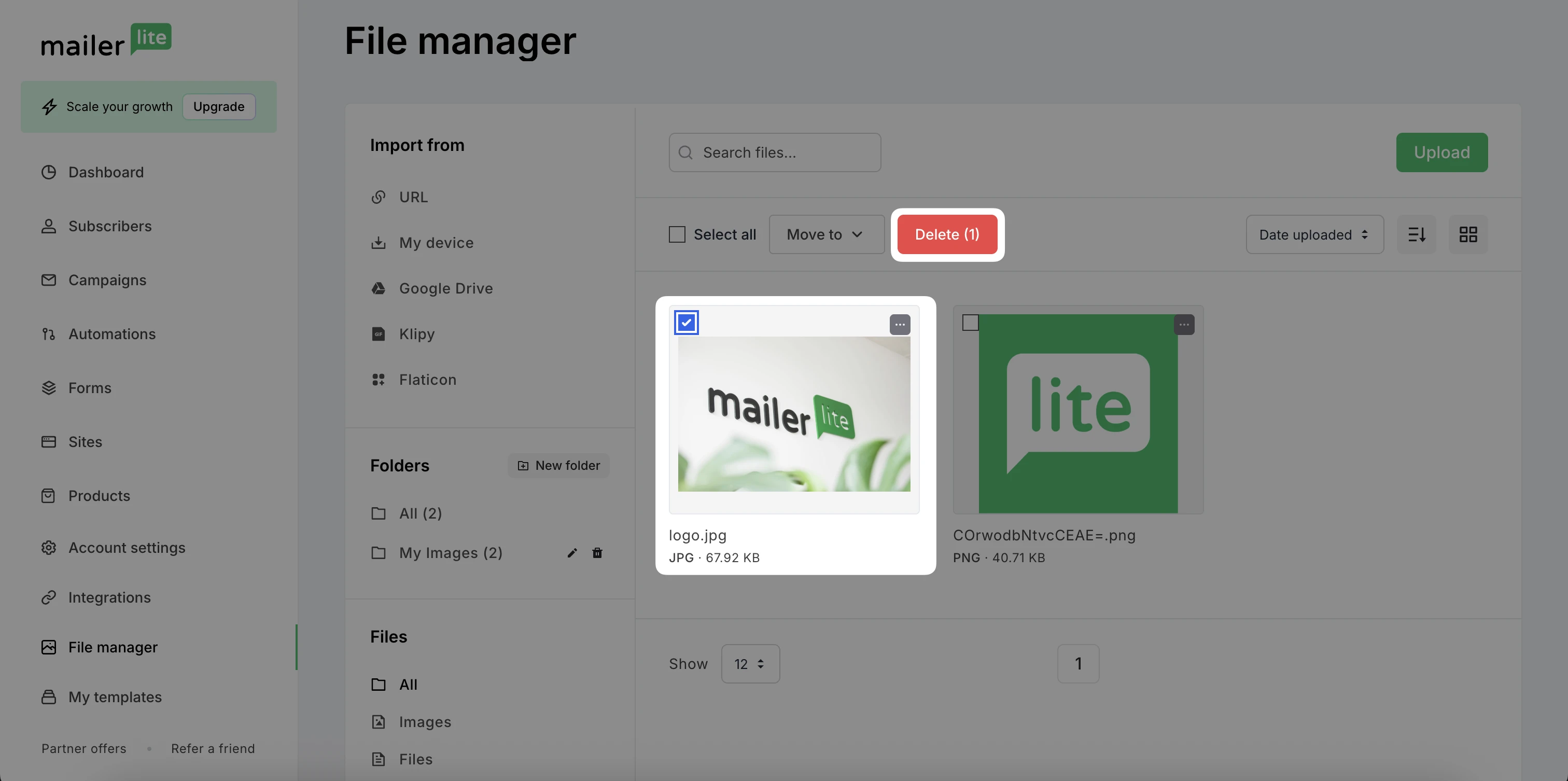Open Subscribers section

[110, 227]
